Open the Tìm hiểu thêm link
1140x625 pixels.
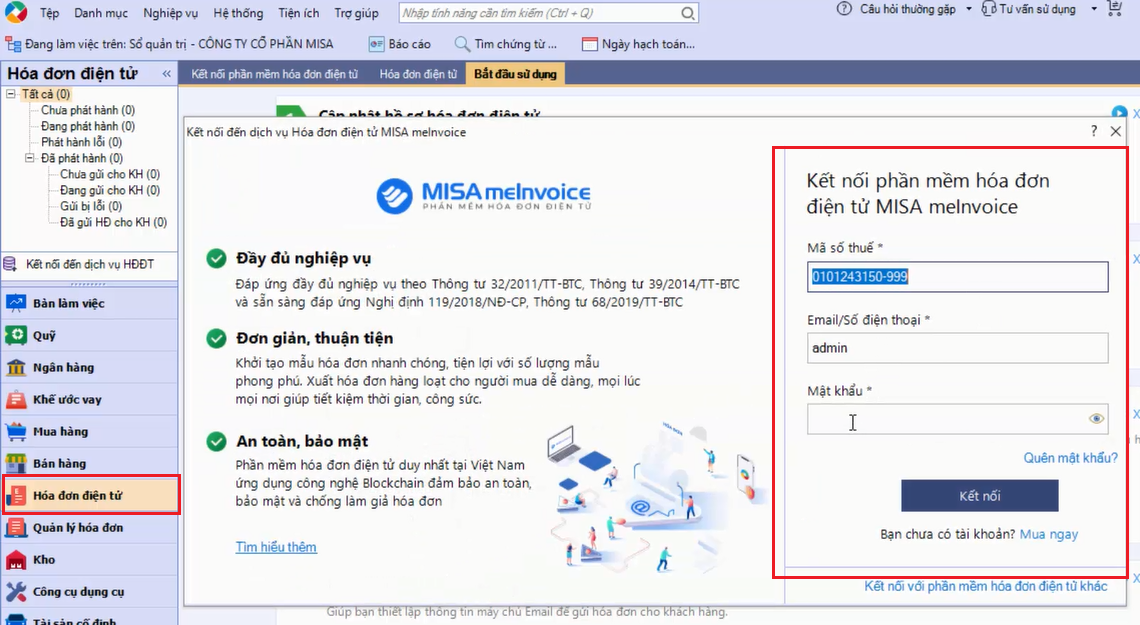(x=276, y=547)
